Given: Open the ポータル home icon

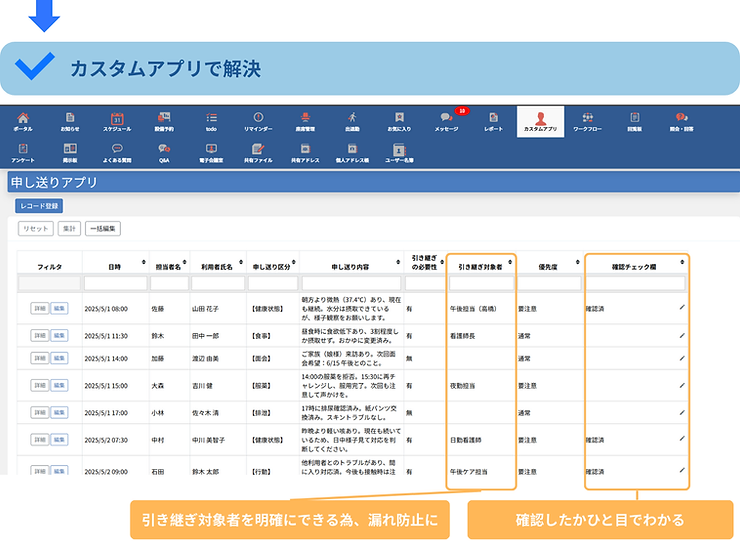Looking at the screenshot, I should click(x=23, y=120).
